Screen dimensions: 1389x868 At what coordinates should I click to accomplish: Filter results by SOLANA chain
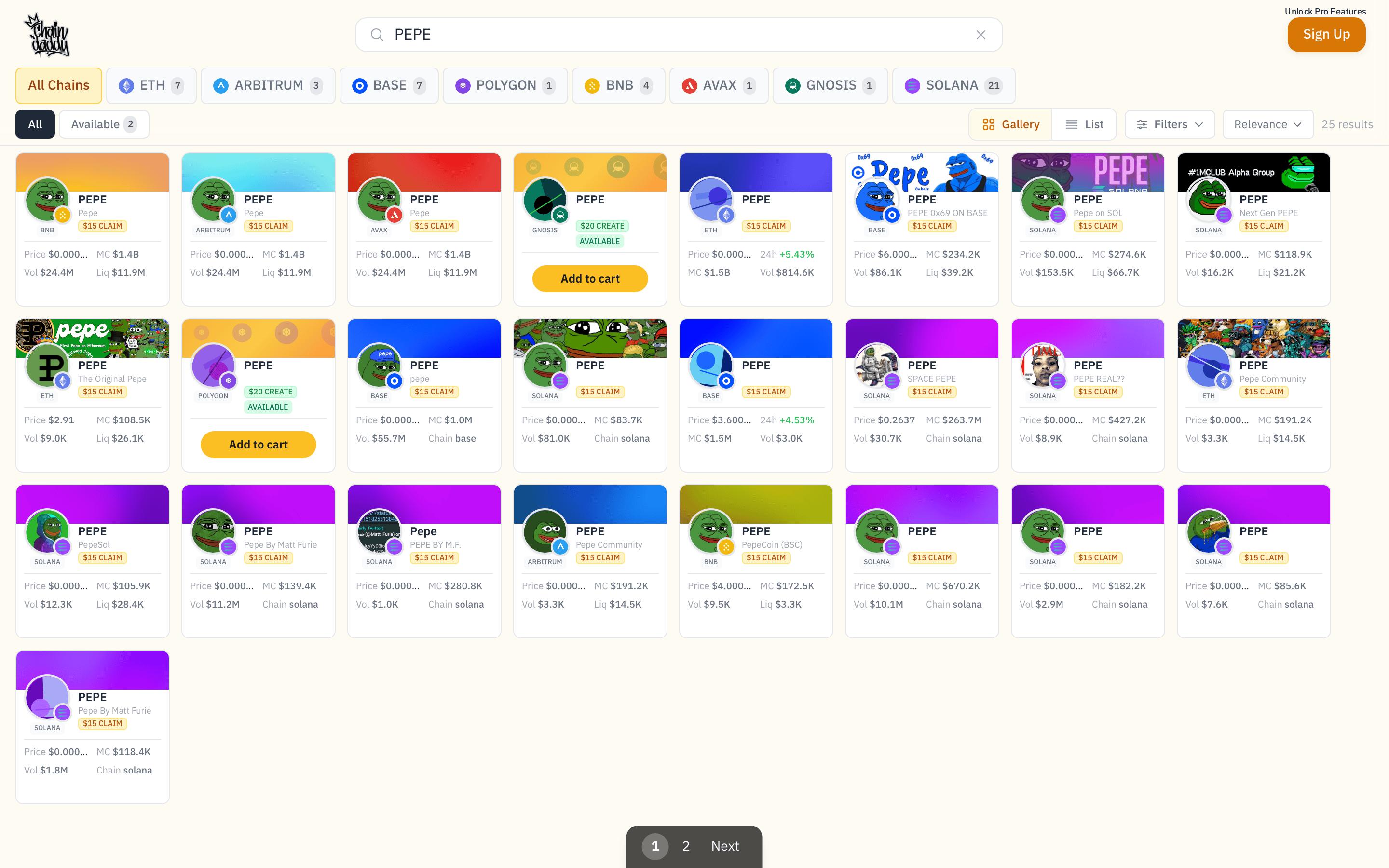tap(953, 85)
